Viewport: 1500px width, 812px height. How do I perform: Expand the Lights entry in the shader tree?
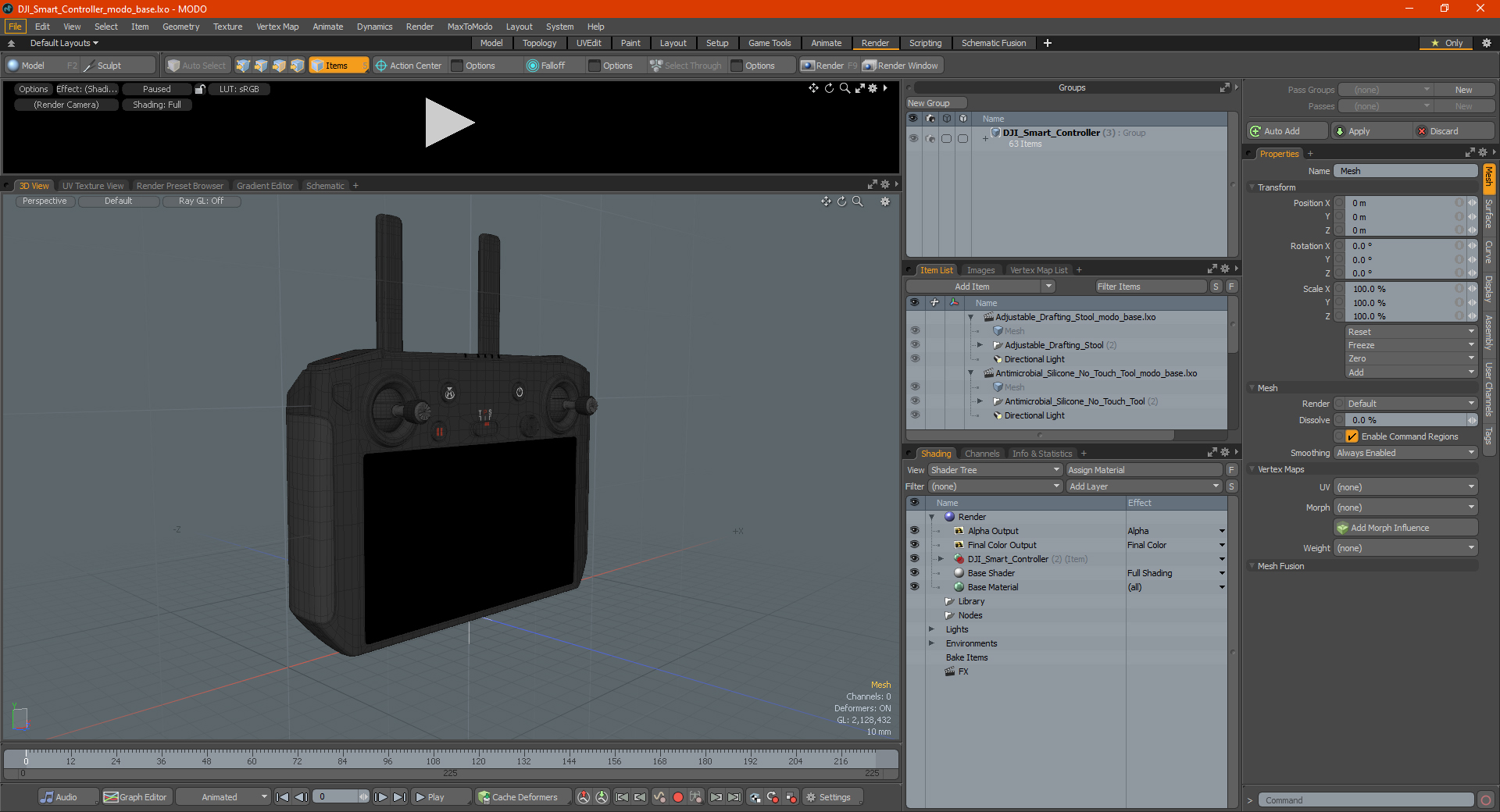(x=931, y=629)
